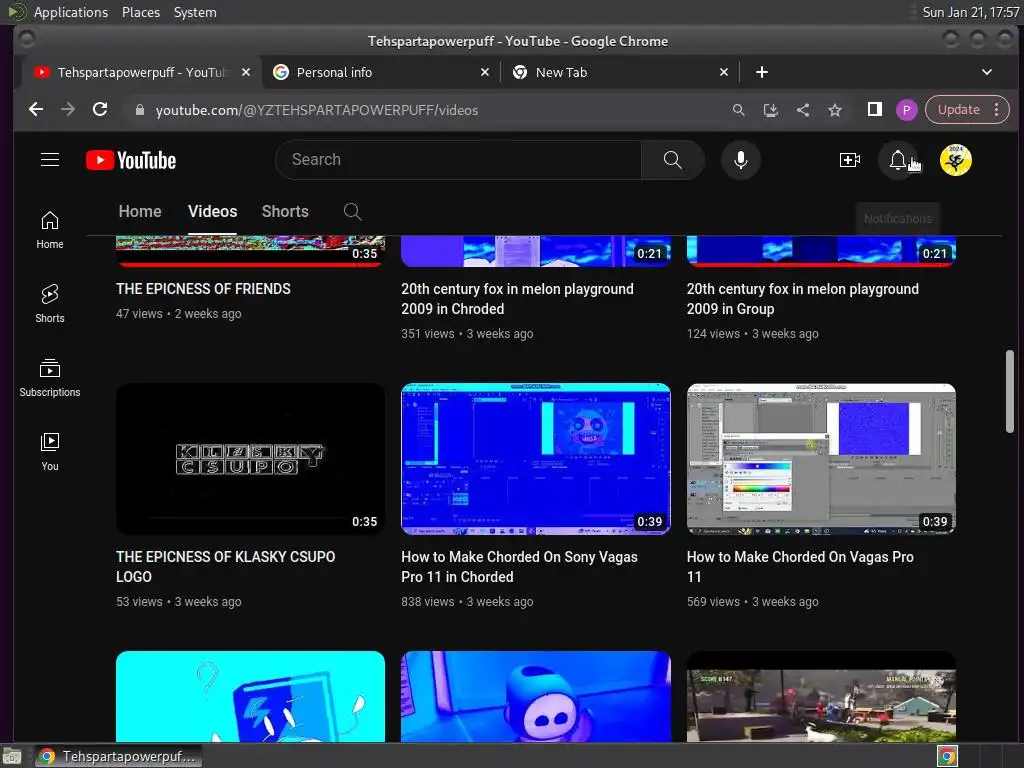The height and width of the screenshot is (768, 1024).
Task: Open the Applications menu
Action: (71, 12)
